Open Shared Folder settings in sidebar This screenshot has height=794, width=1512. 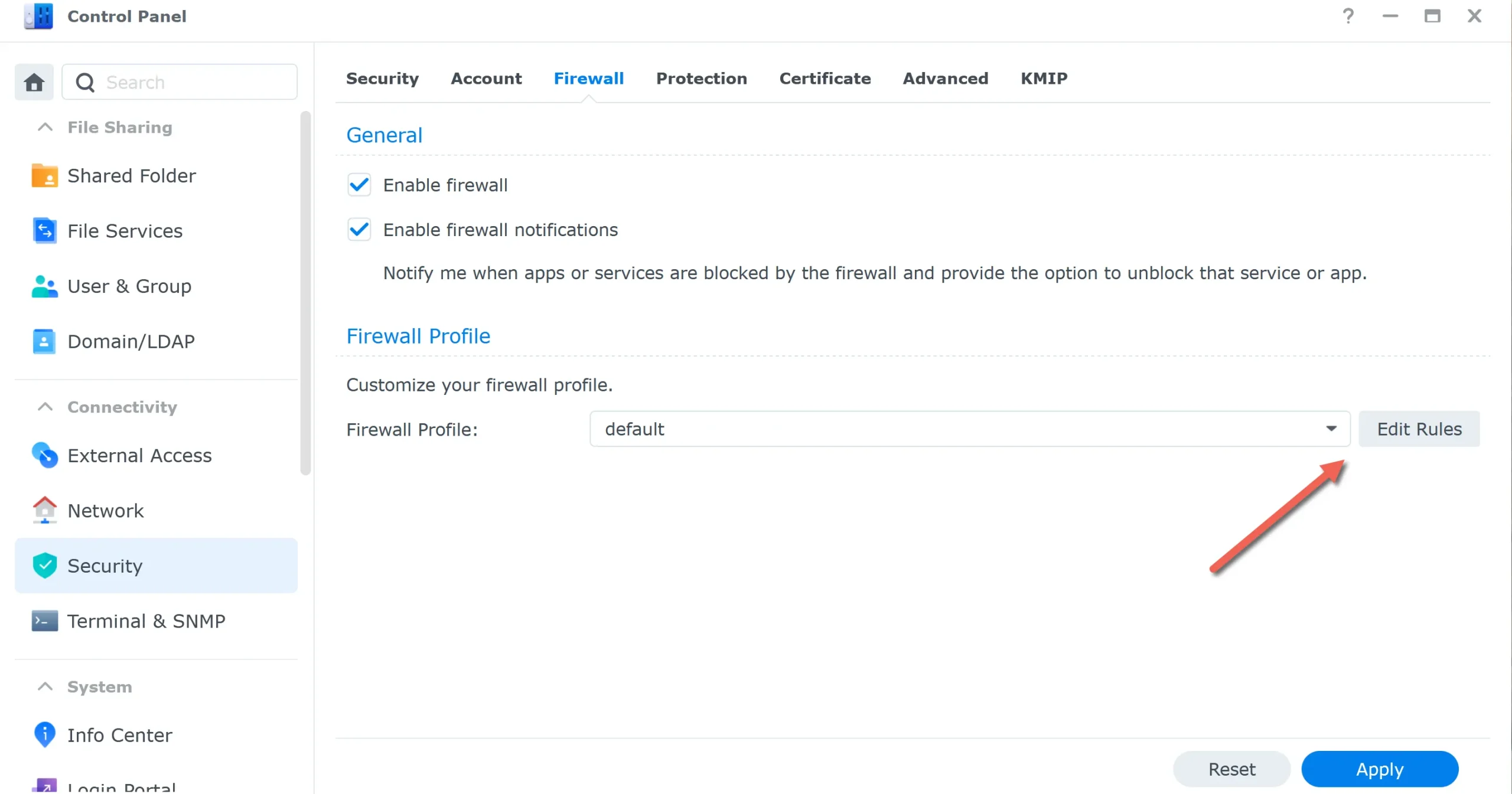pyautogui.click(x=131, y=175)
